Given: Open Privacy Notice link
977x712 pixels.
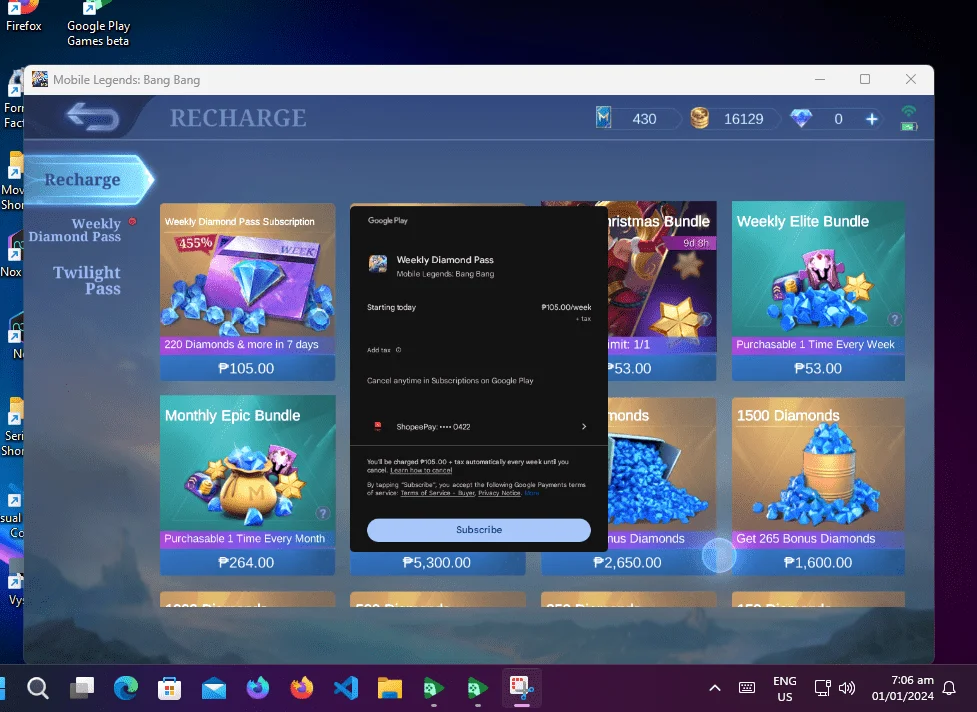Looking at the screenshot, I should (499, 493).
